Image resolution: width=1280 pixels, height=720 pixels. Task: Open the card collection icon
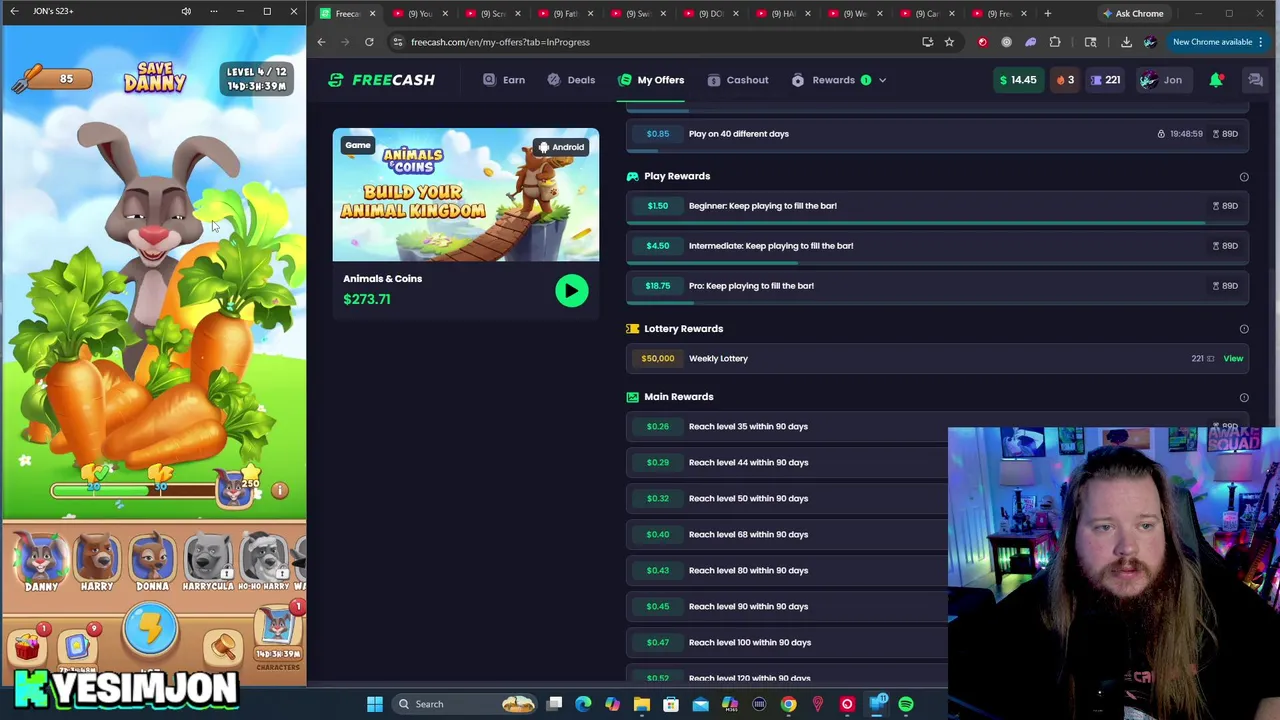(x=78, y=646)
